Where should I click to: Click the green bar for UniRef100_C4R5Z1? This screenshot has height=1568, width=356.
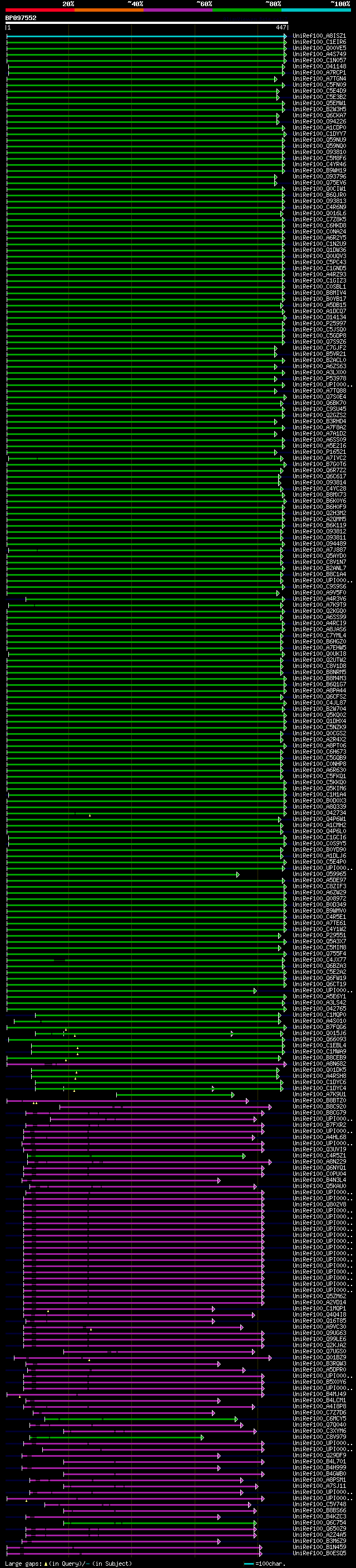[136, 1156]
